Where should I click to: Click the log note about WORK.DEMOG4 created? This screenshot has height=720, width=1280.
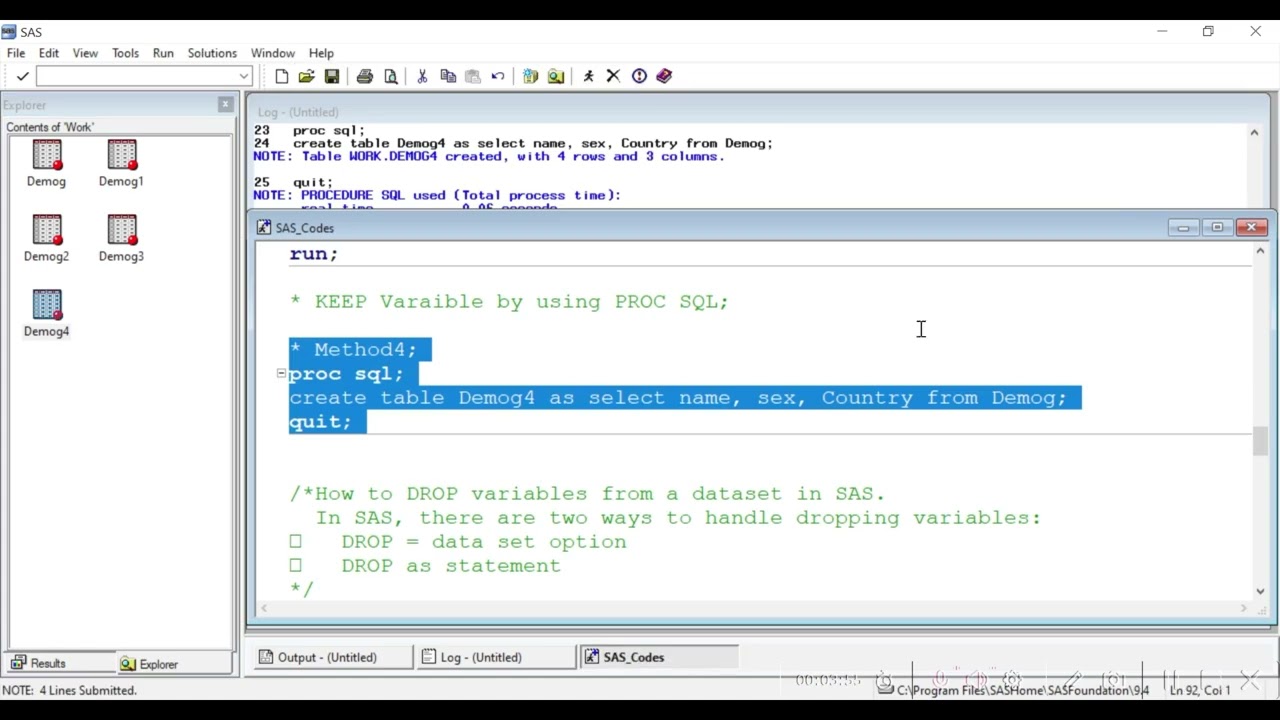tap(489, 156)
